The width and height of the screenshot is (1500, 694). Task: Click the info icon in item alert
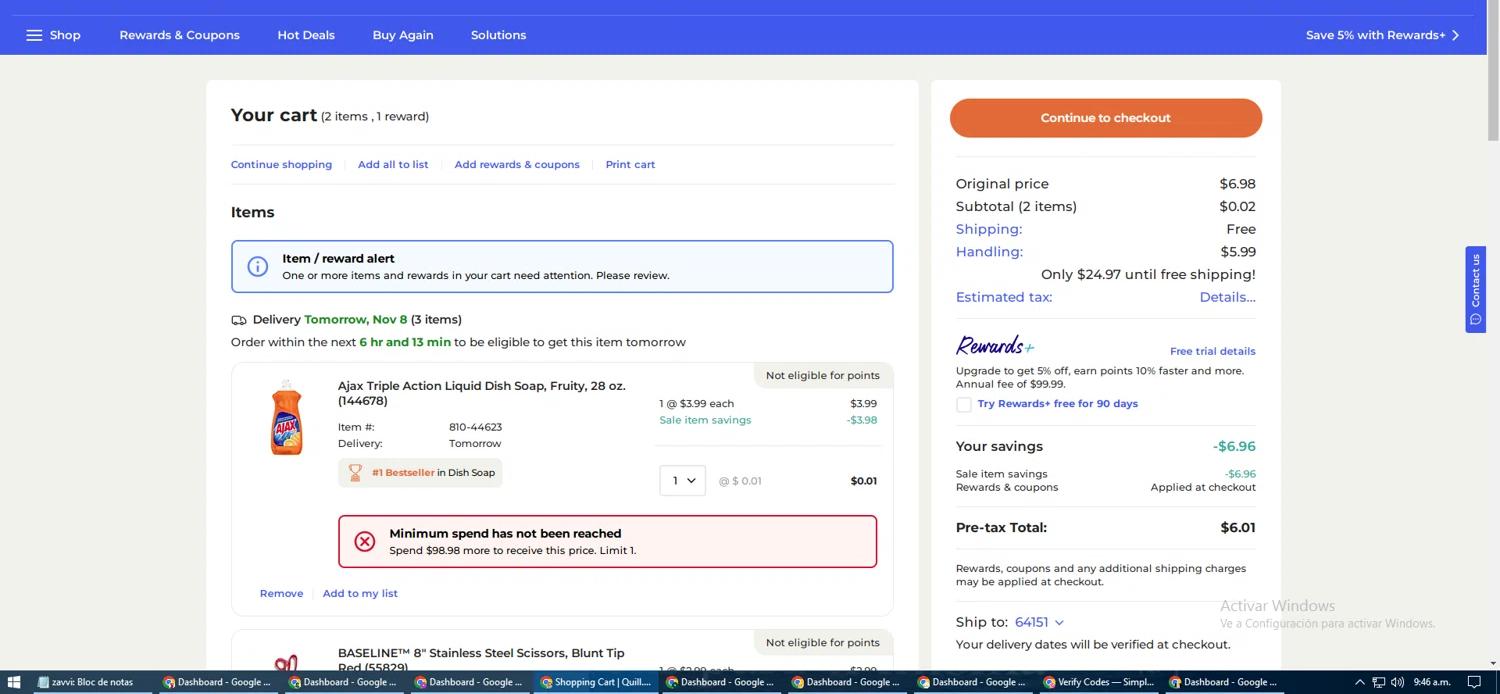pos(258,267)
